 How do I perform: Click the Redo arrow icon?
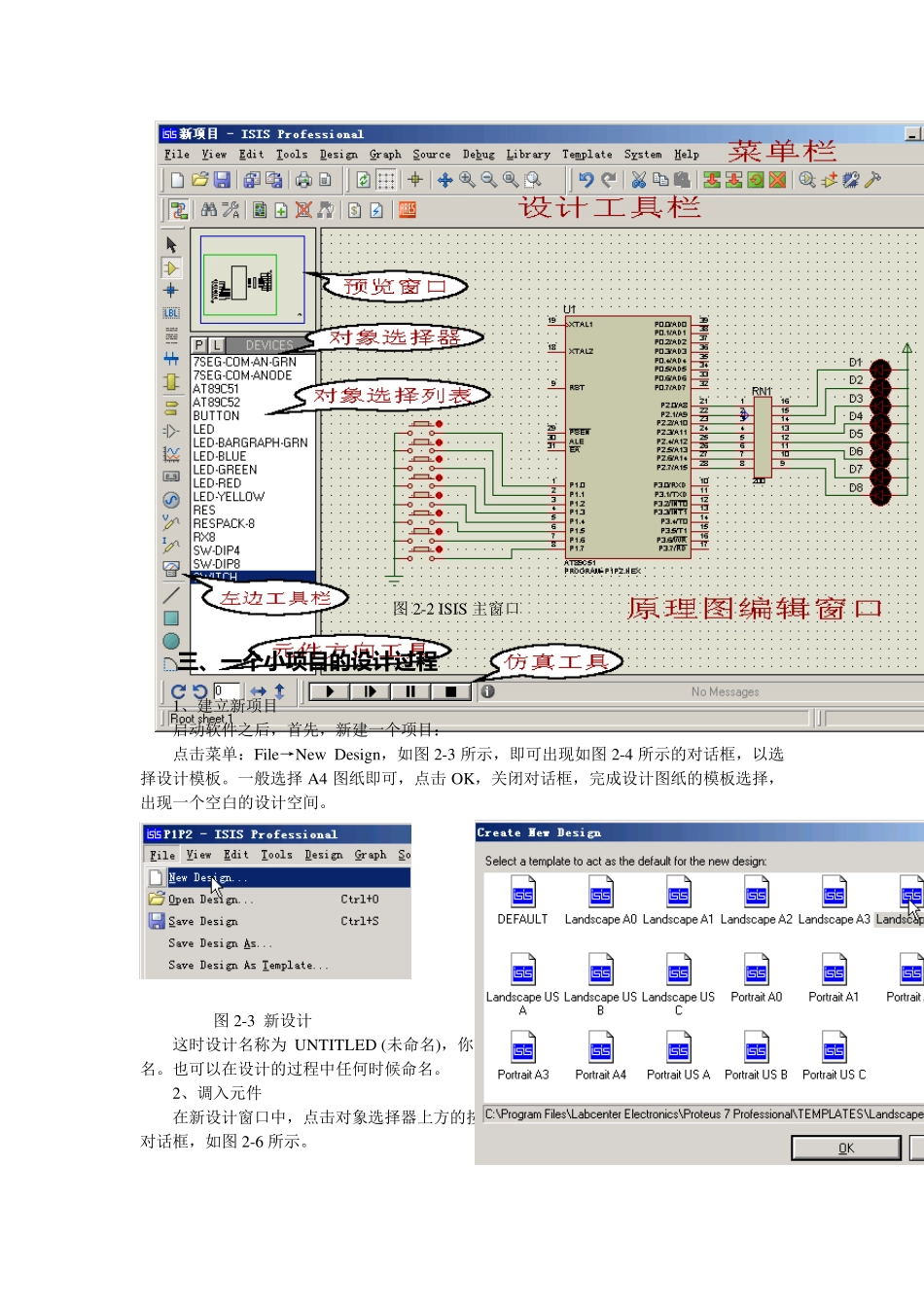click(x=608, y=180)
